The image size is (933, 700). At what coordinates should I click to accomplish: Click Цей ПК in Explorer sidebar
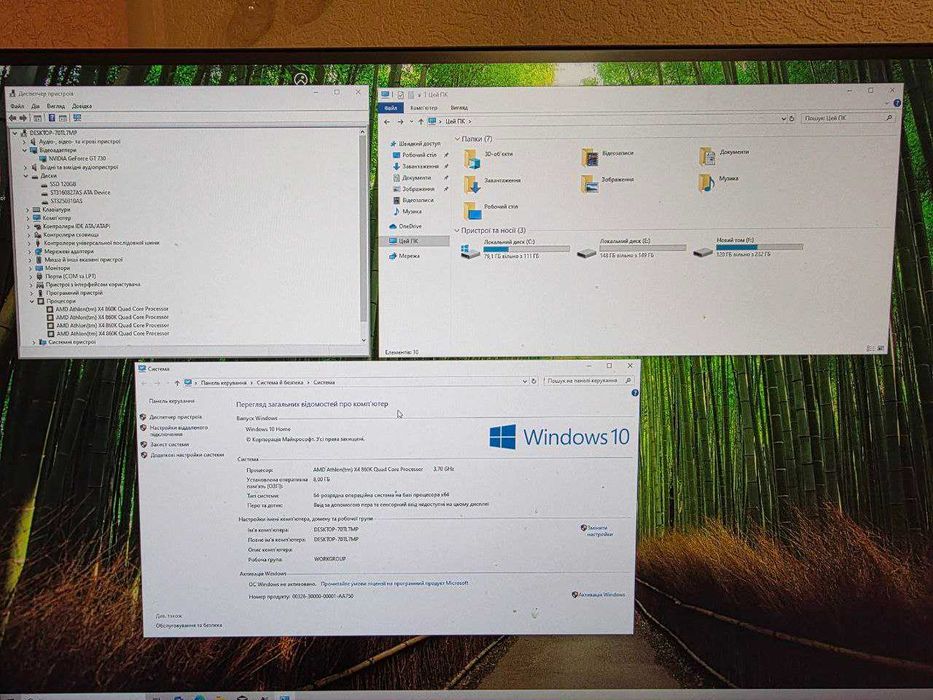[x=403, y=241]
